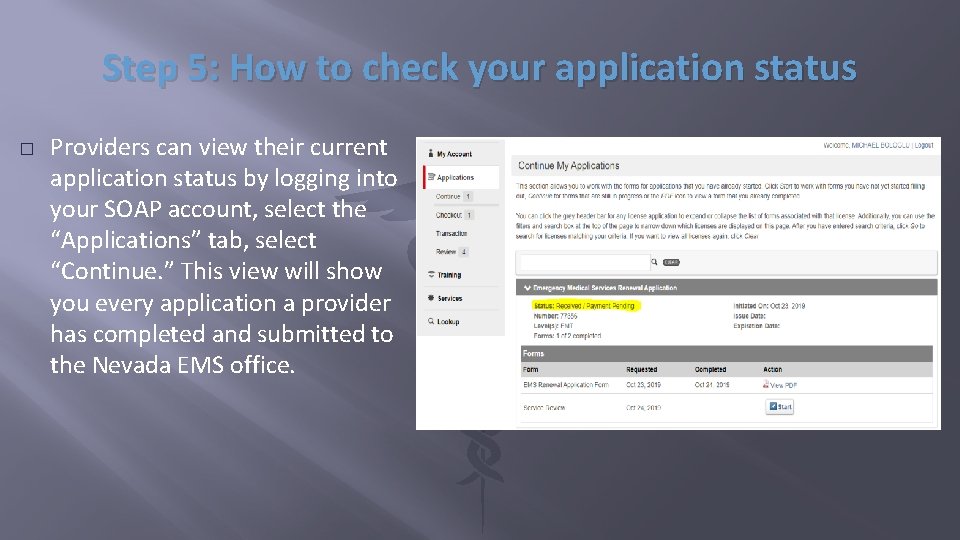Open the Training sidebar section
The height and width of the screenshot is (540, 960).
(x=449, y=275)
